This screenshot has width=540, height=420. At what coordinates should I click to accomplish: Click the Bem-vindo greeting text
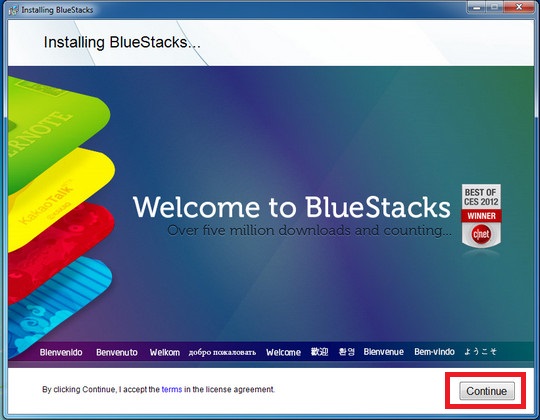pos(434,352)
